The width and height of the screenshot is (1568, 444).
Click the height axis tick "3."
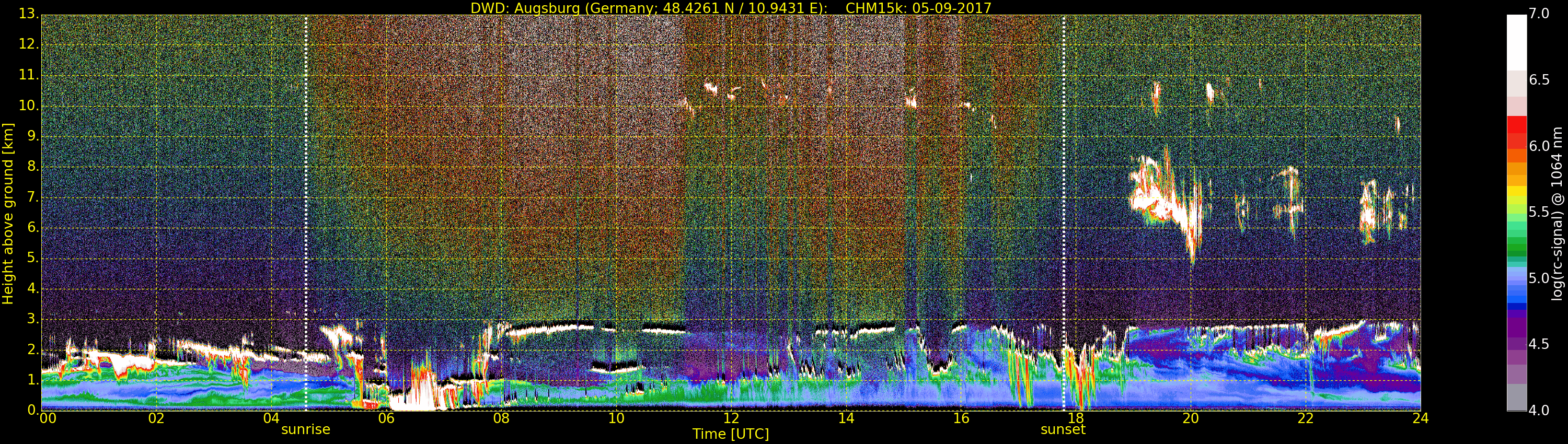(32, 319)
